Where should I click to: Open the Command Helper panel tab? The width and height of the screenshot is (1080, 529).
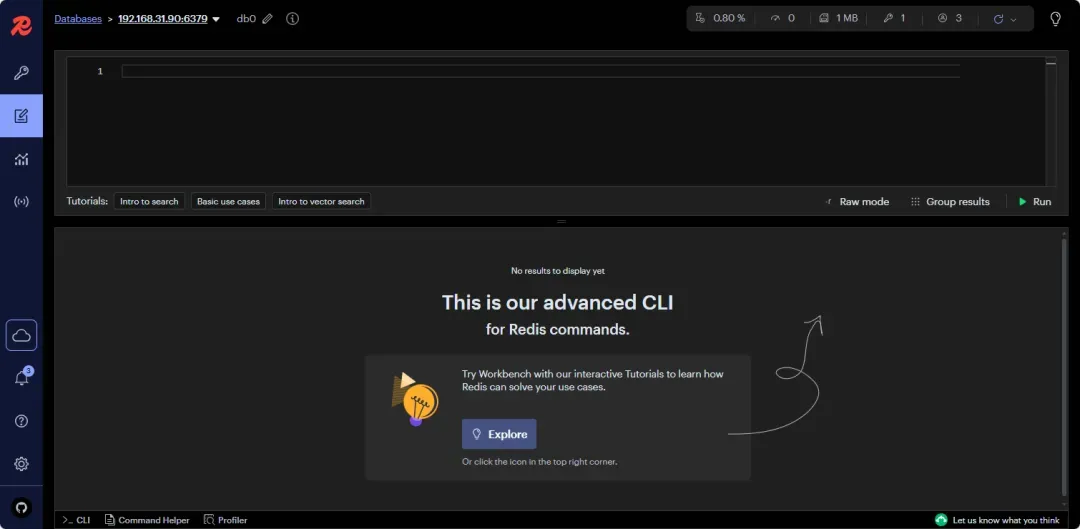point(147,520)
